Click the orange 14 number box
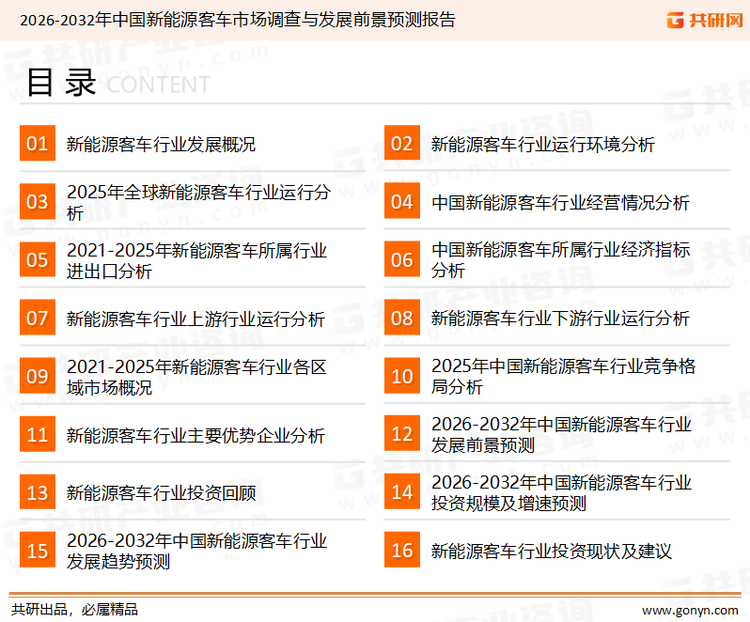 (402, 492)
